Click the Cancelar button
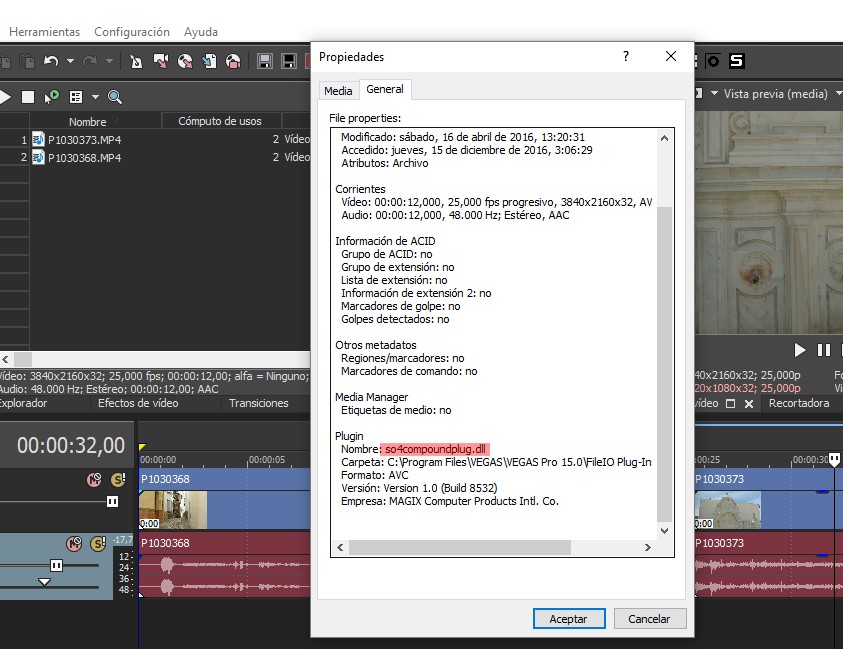 (649, 619)
